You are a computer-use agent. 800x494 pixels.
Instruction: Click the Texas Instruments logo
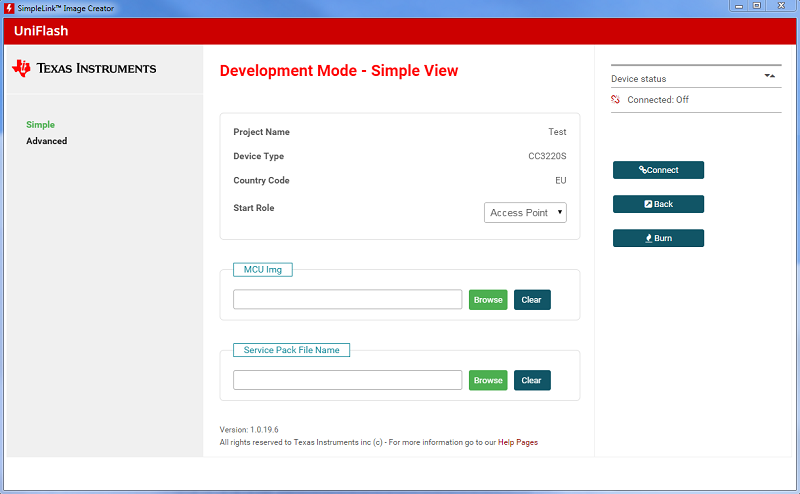coord(84,69)
